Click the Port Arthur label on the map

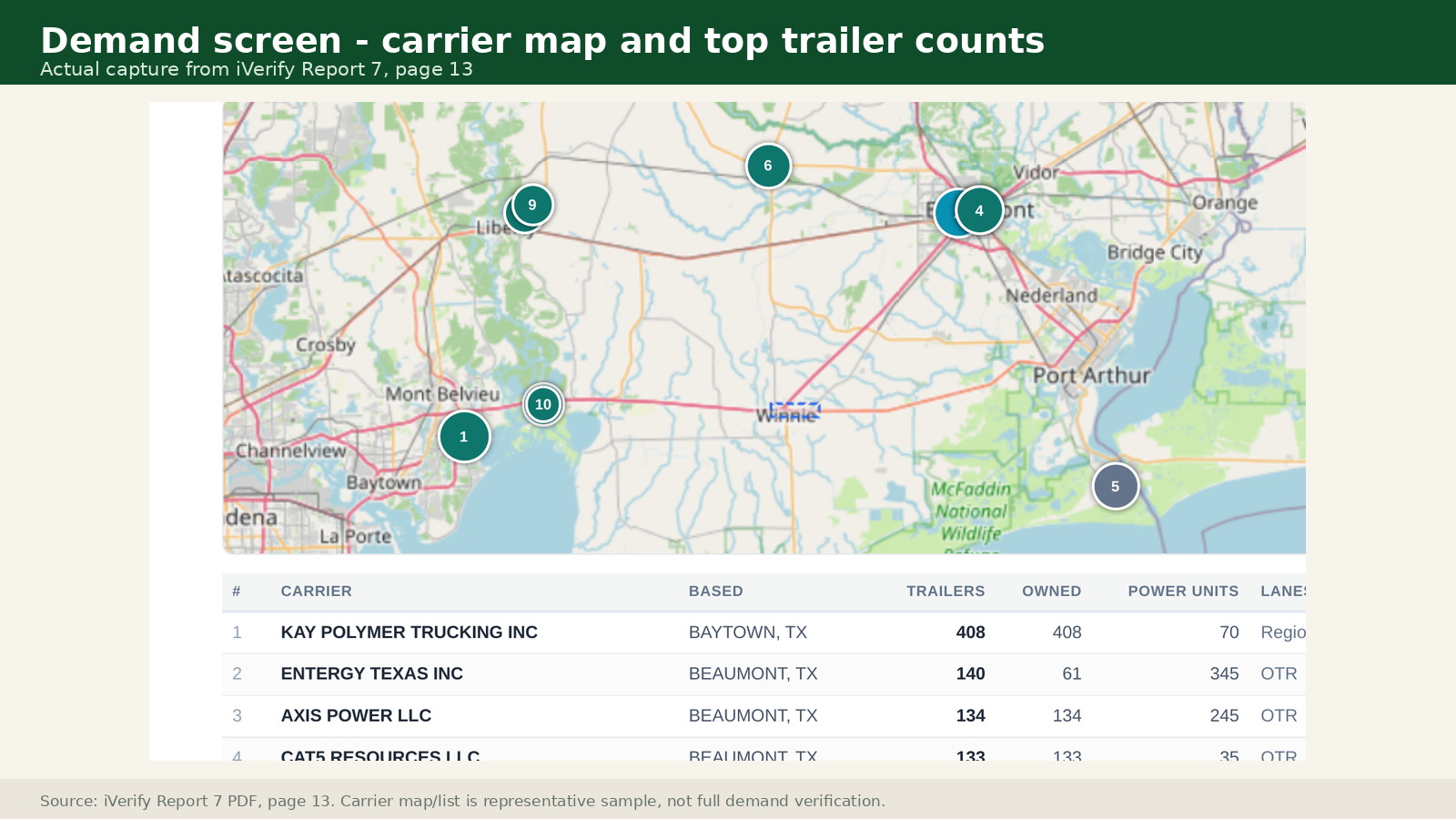click(x=1091, y=375)
